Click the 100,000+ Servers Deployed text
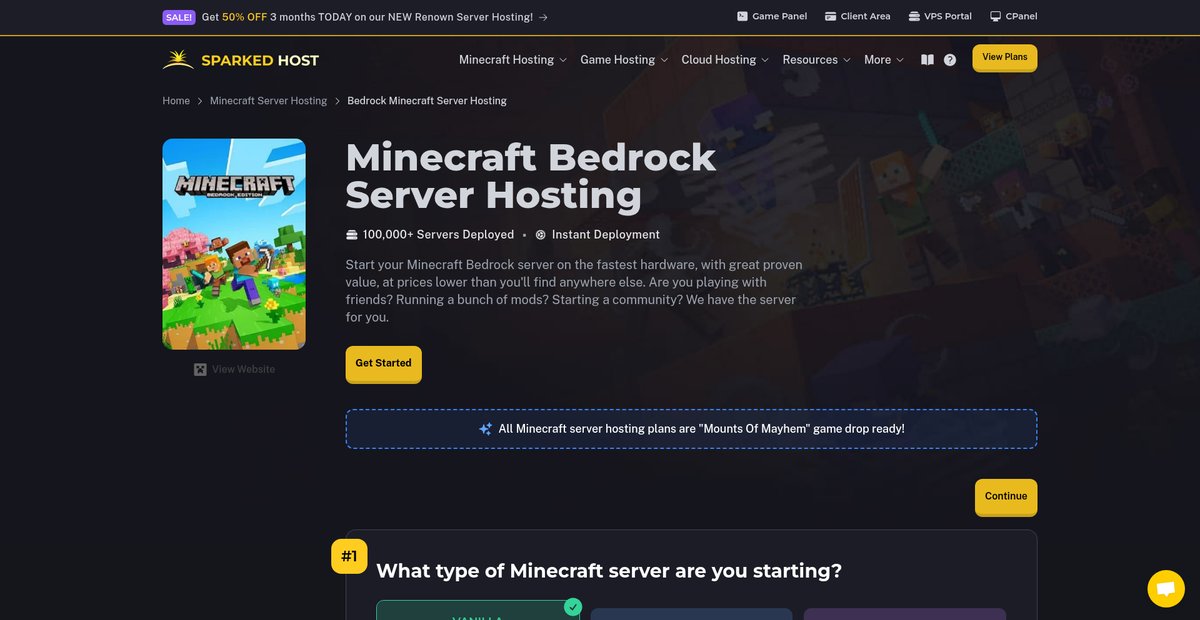The height and width of the screenshot is (620, 1200). tap(438, 235)
